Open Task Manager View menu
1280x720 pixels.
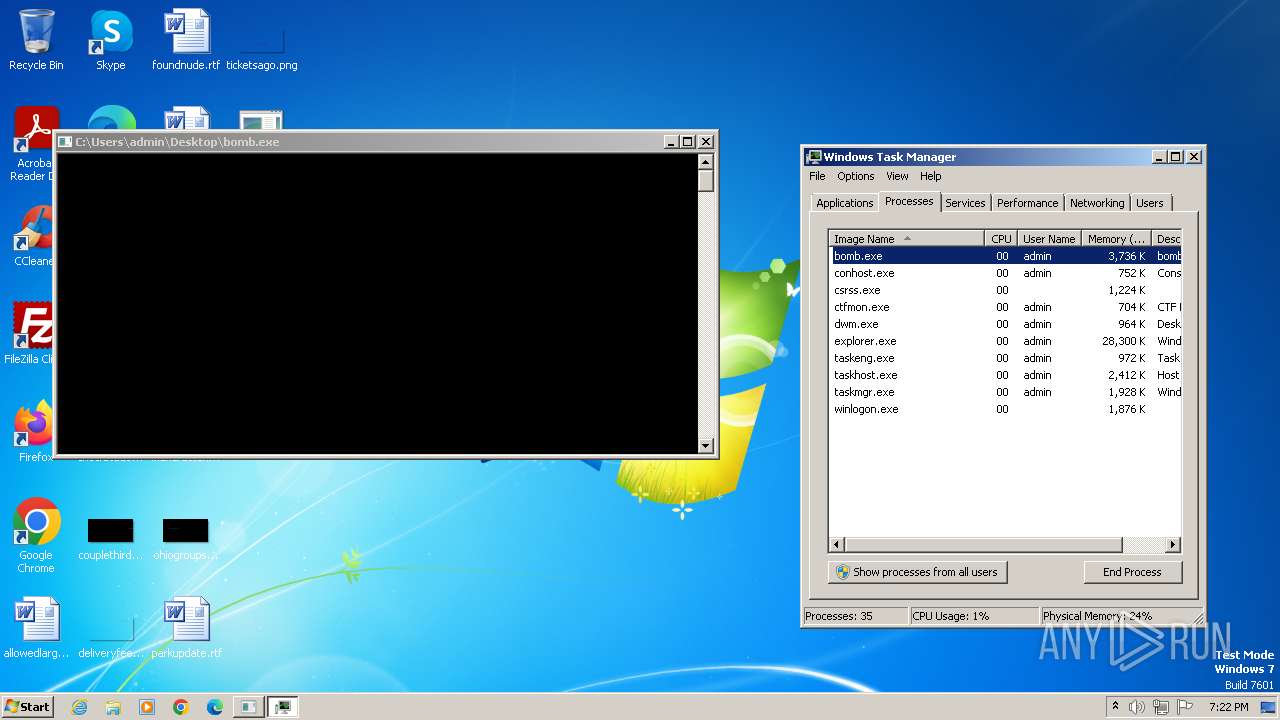pos(897,176)
